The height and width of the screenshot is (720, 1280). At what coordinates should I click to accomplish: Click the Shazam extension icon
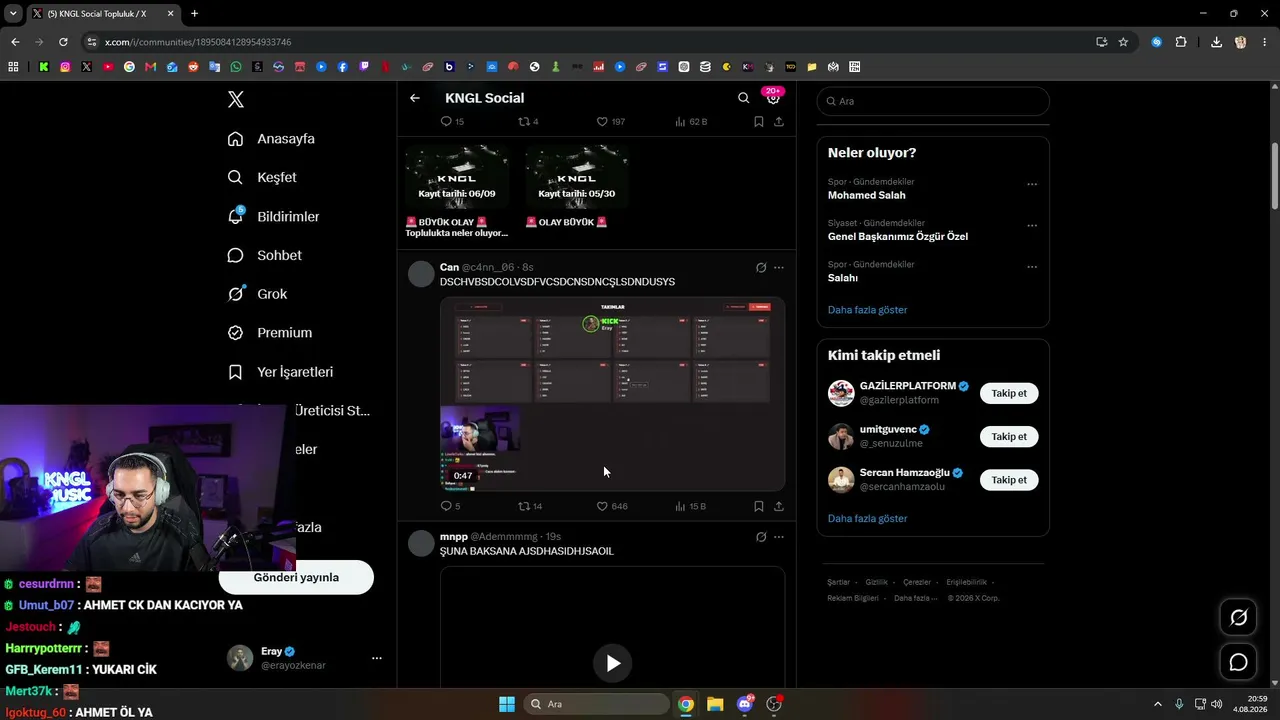pos(1157,42)
